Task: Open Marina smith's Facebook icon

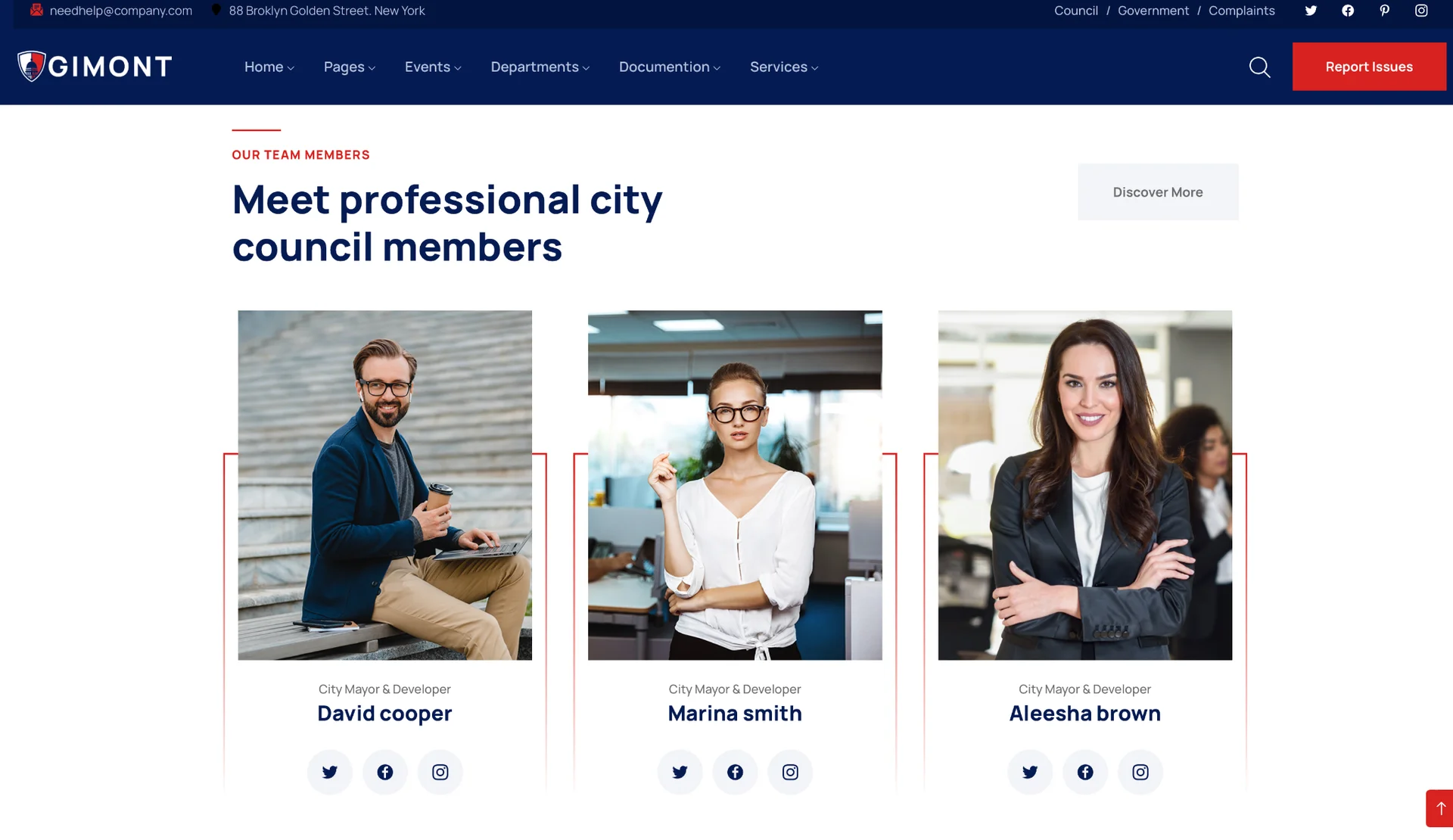Action: [735, 772]
